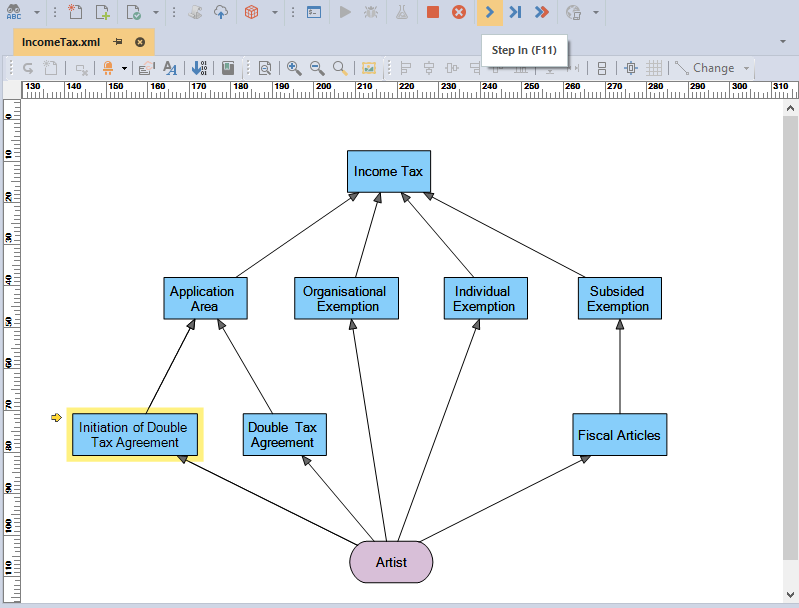Select the Organisational Exemption node
The image size is (799, 608).
[347, 299]
